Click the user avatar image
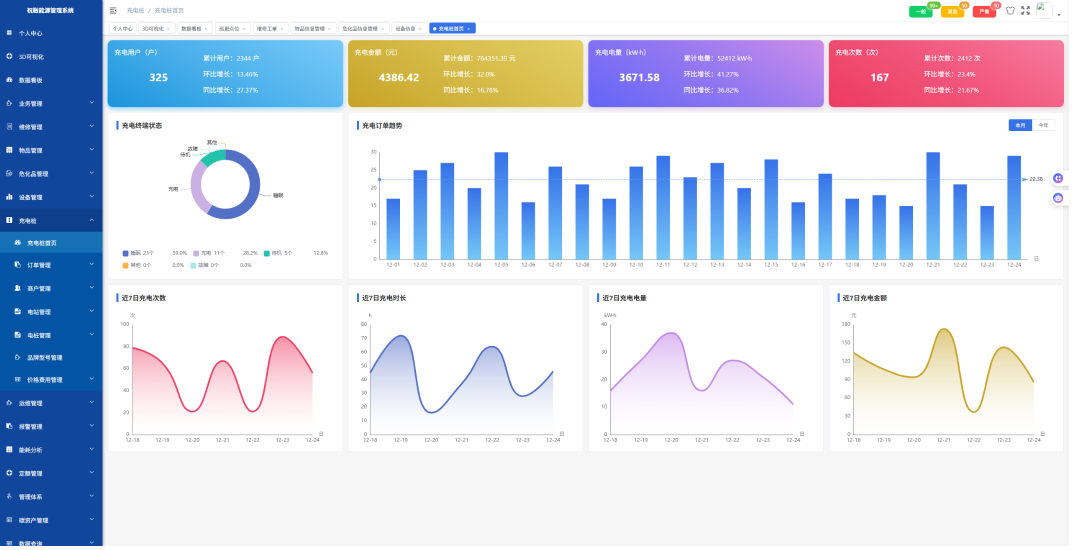The width and height of the screenshot is (1080, 550). tap(1044, 10)
